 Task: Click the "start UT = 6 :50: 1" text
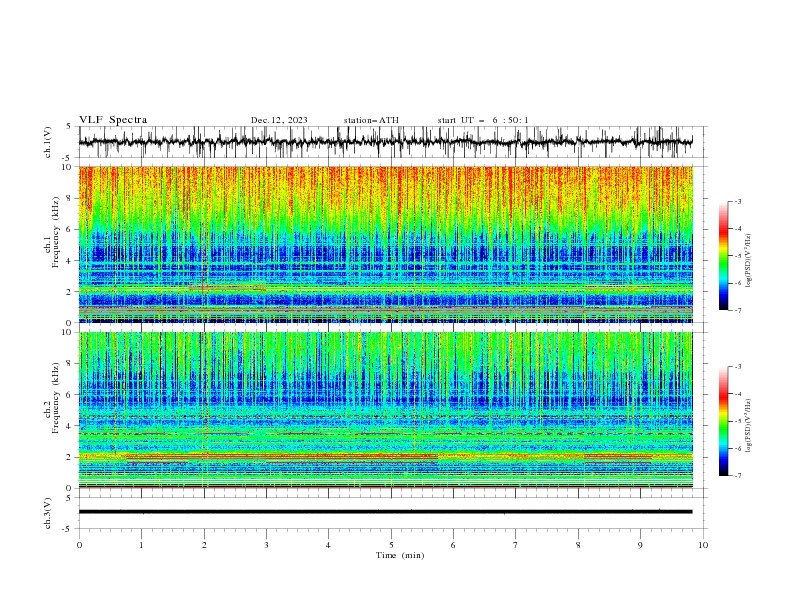[483, 120]
